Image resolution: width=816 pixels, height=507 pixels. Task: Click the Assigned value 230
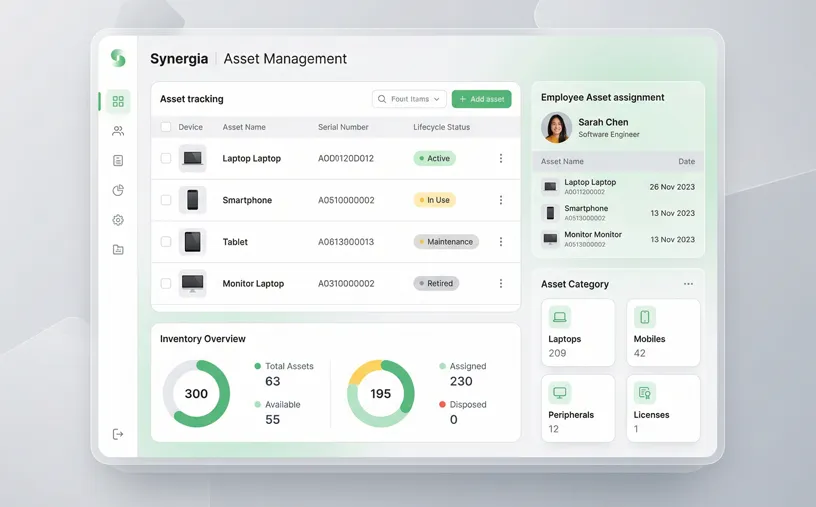click(x=461, y=381)
